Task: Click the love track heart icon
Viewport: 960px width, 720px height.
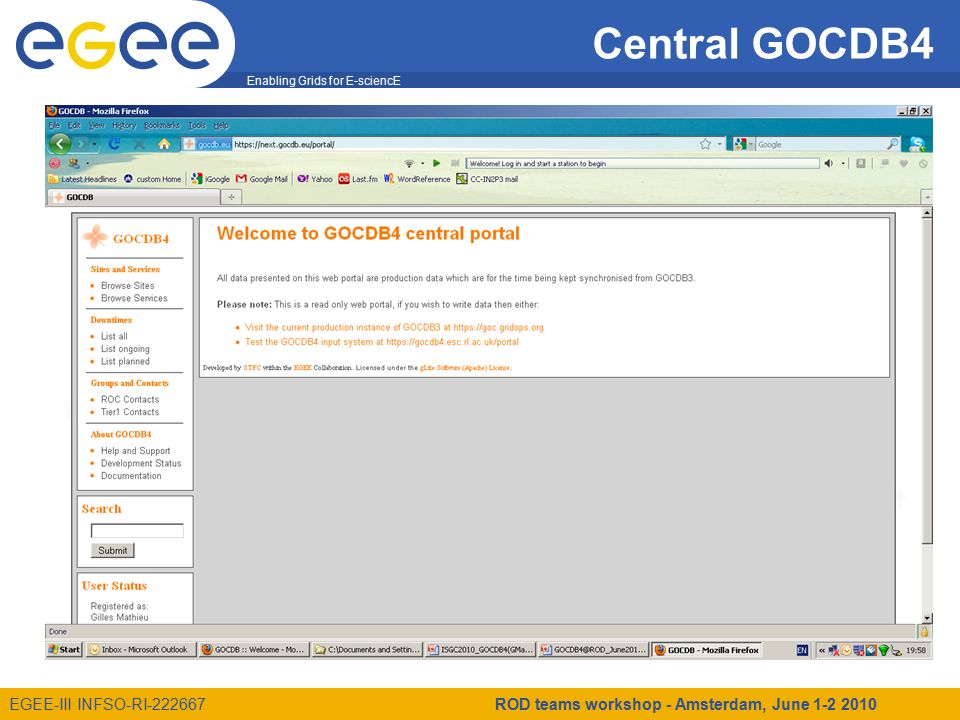Action: pyautogui.click(x=903, y=163)
